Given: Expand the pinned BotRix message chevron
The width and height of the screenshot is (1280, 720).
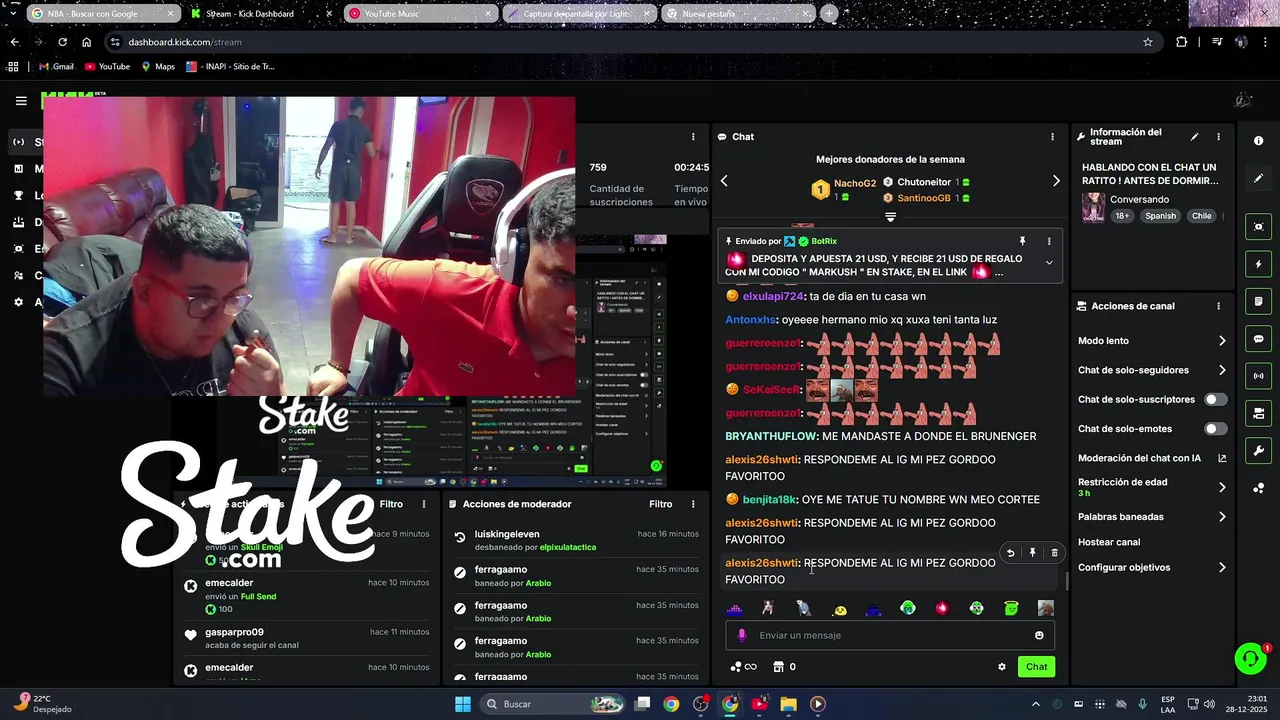Looking at the screenshot, I should click(x=1048, y=262).
